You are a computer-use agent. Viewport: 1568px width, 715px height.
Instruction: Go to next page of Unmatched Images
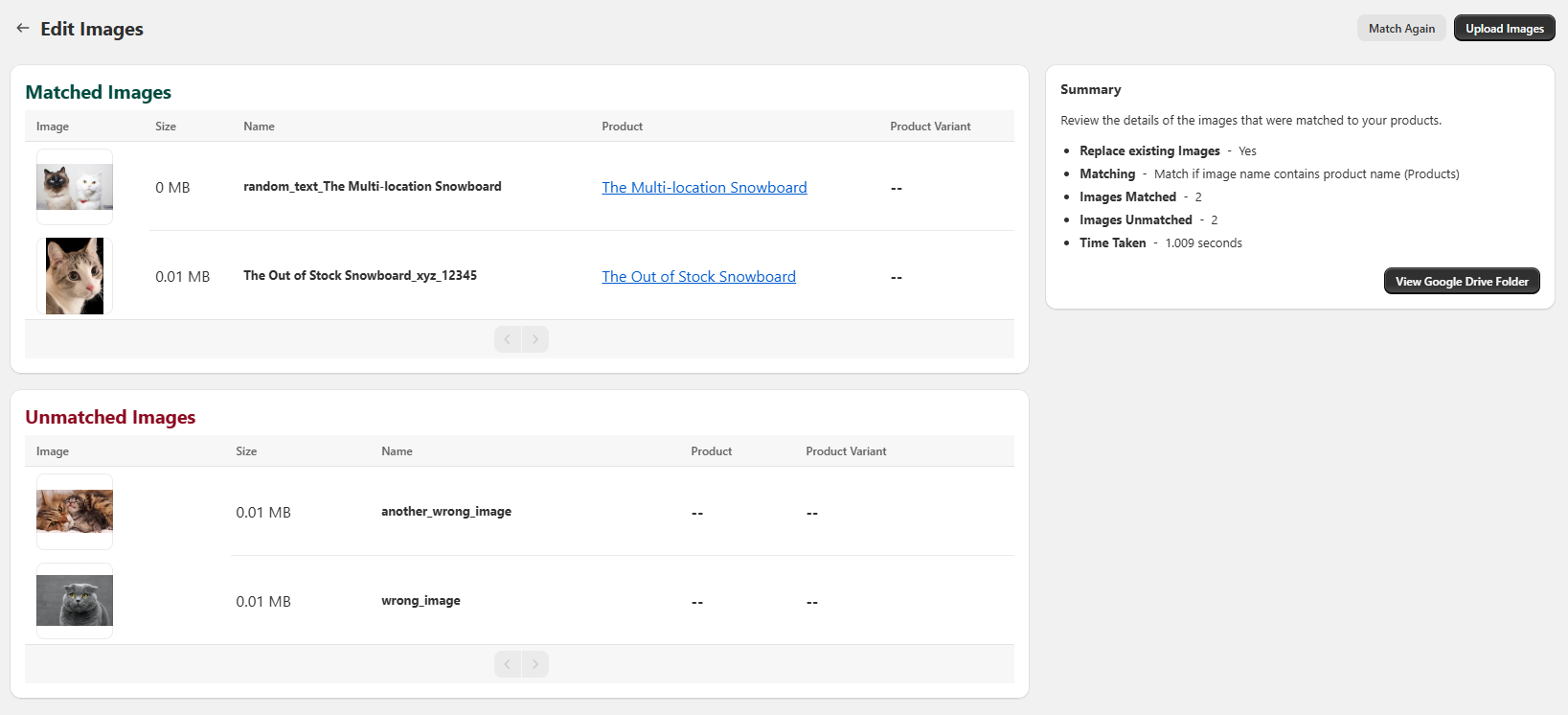(x=535, y=664)
